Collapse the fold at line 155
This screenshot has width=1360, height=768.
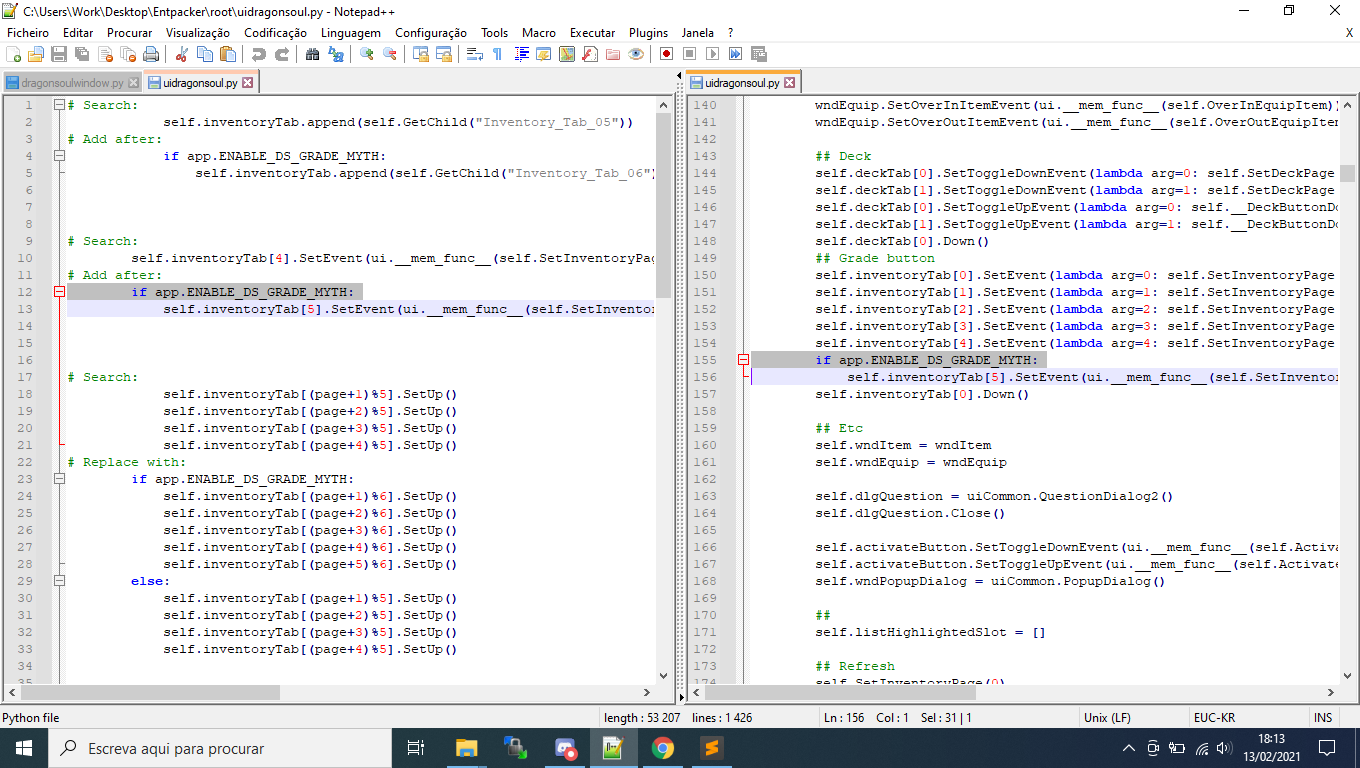click(x=743, y=358)
